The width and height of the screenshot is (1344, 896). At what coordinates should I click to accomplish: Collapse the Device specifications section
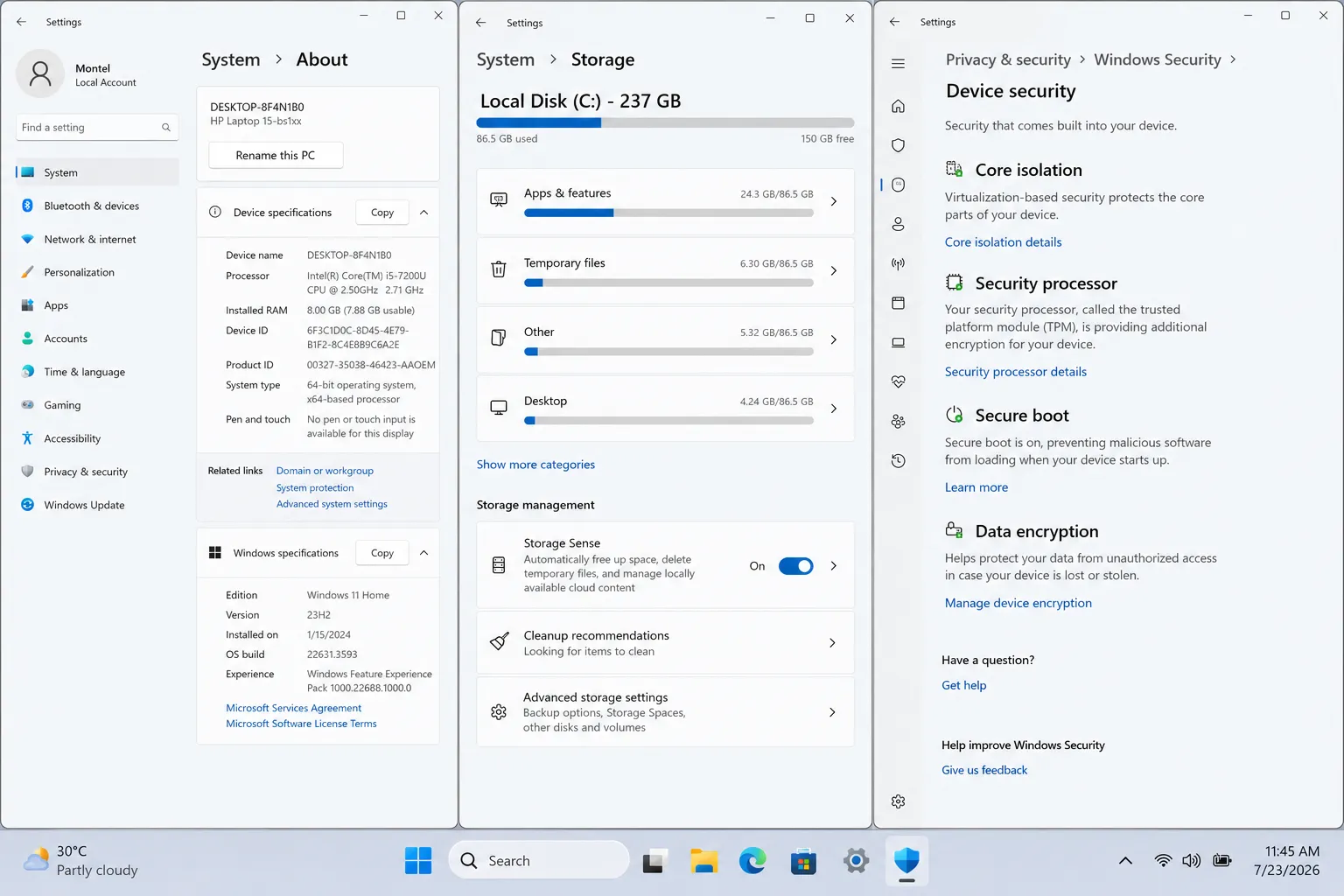(423, 213)
